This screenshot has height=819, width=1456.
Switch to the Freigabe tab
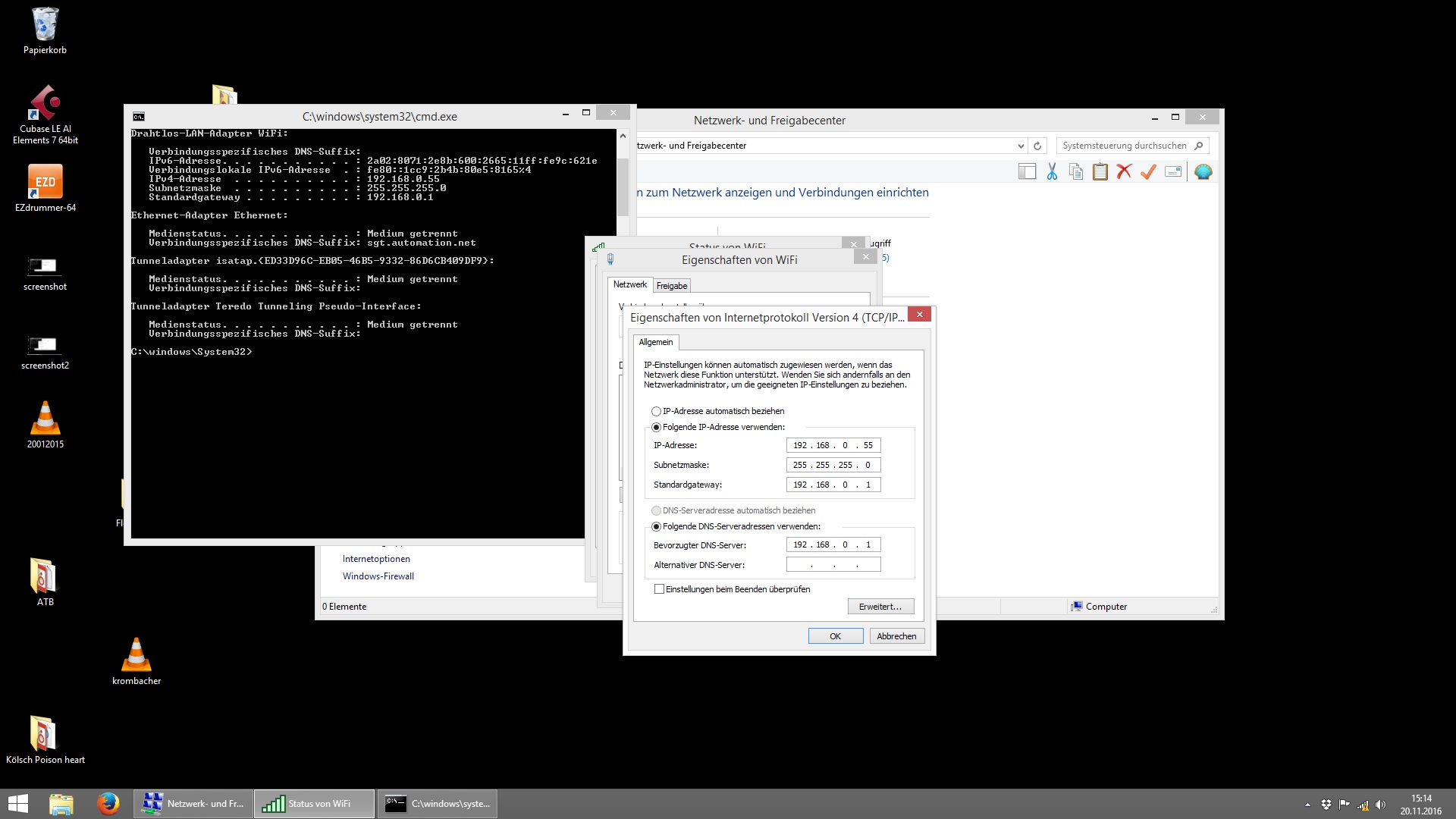[672, 286]
